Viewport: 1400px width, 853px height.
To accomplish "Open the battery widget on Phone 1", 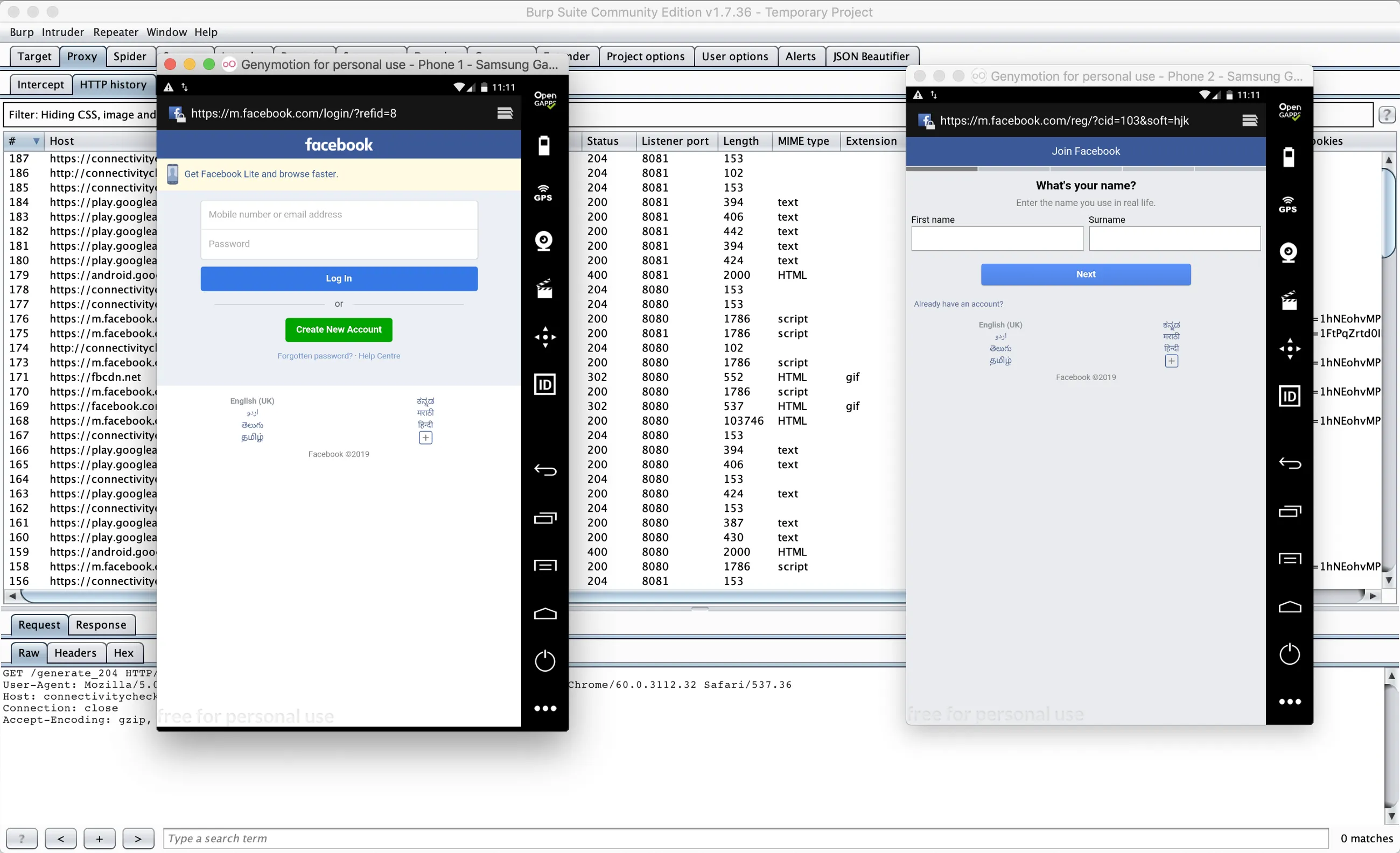I will (x=544, y=145).
